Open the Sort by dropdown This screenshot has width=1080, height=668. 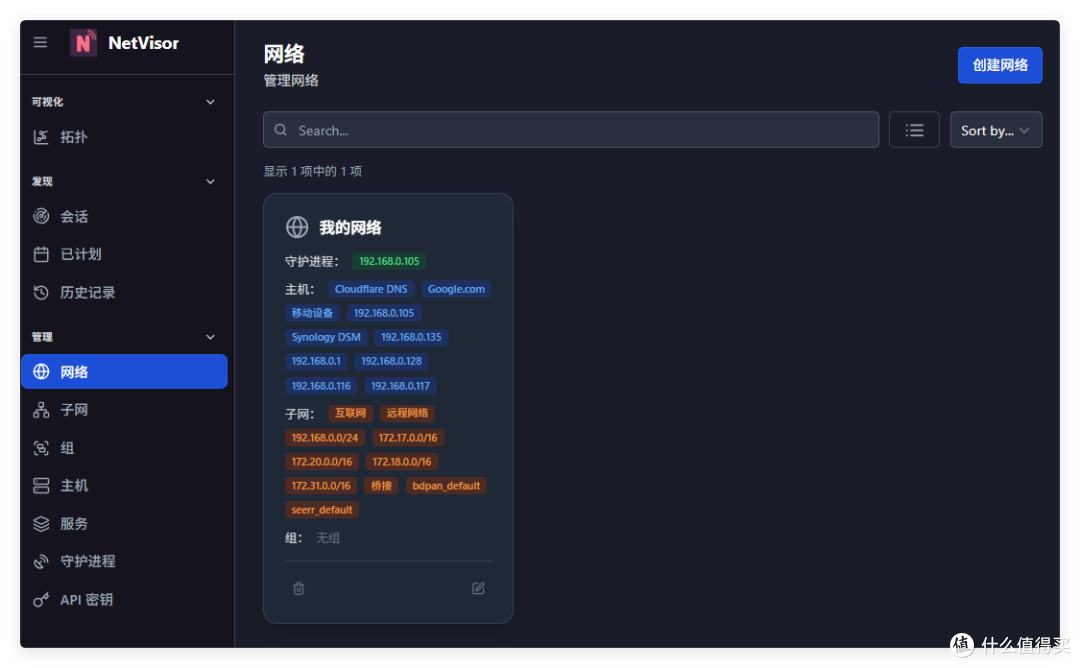click(x=995, y=130)
